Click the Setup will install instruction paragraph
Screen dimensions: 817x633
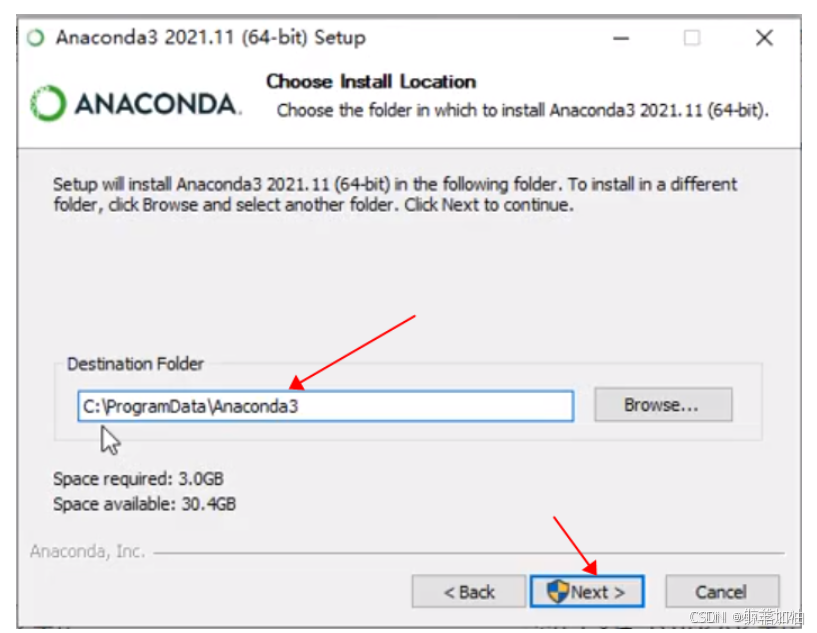coord(395,194)
